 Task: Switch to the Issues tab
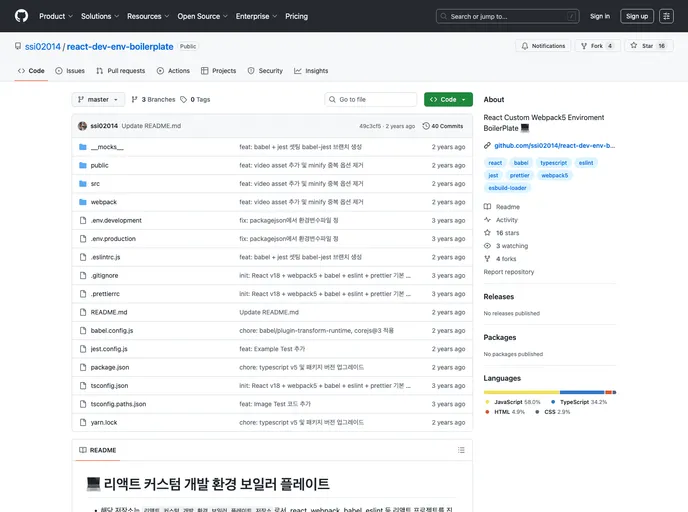coord(70,71)
